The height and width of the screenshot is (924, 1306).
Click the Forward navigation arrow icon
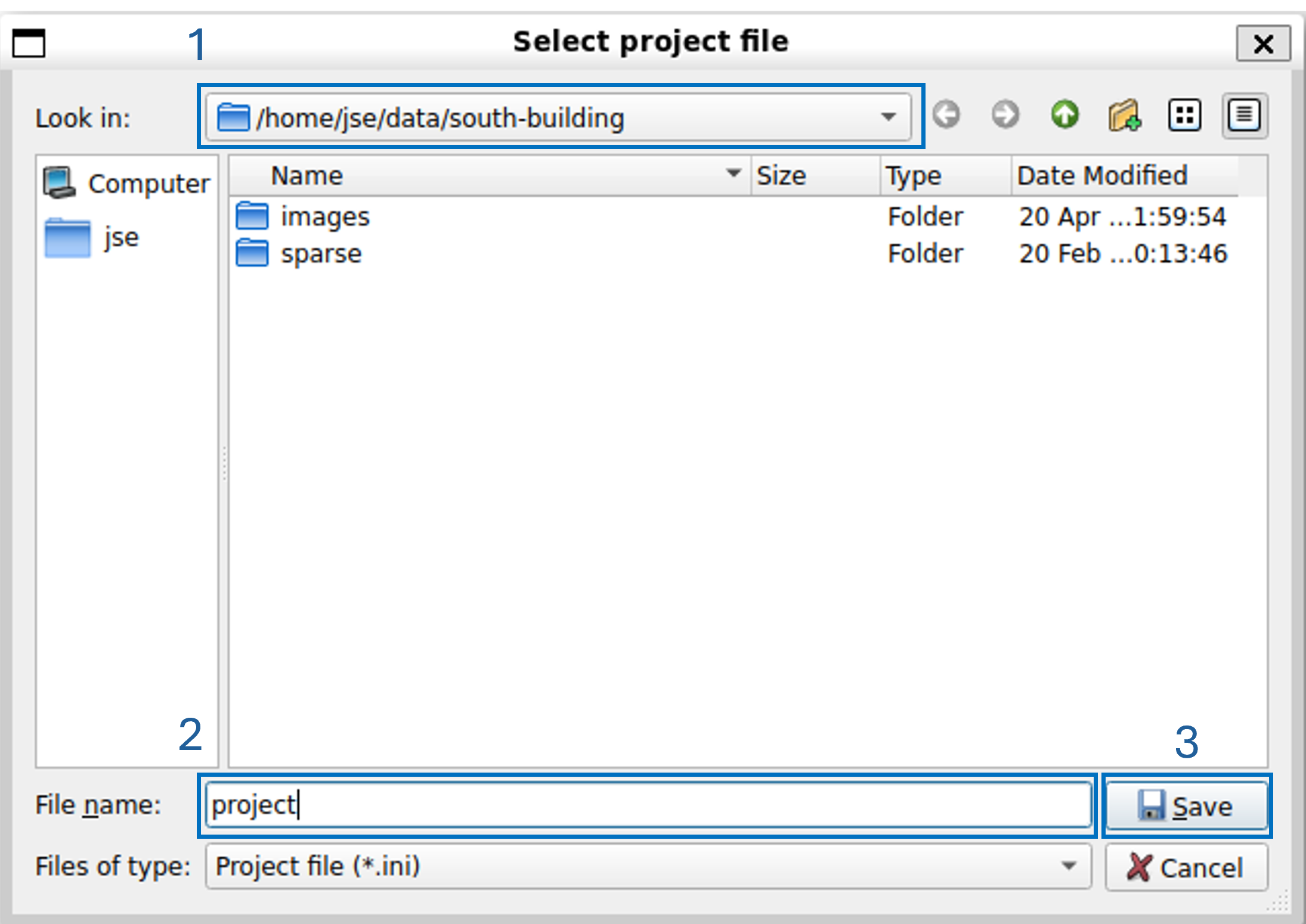[1005, 115]
